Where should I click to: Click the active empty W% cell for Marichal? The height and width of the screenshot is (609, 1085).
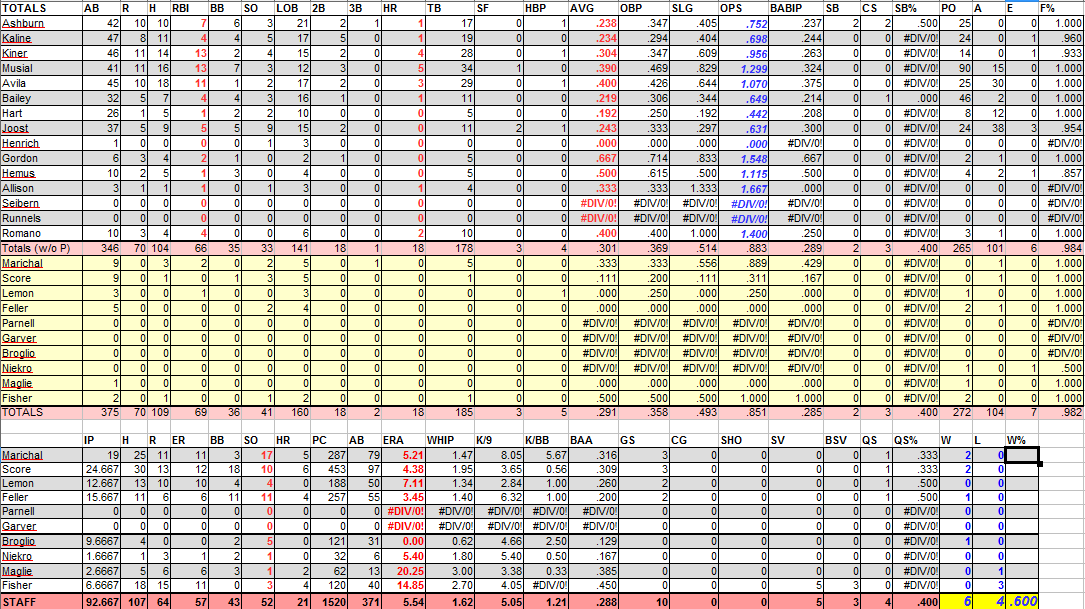pos(1021,455)
